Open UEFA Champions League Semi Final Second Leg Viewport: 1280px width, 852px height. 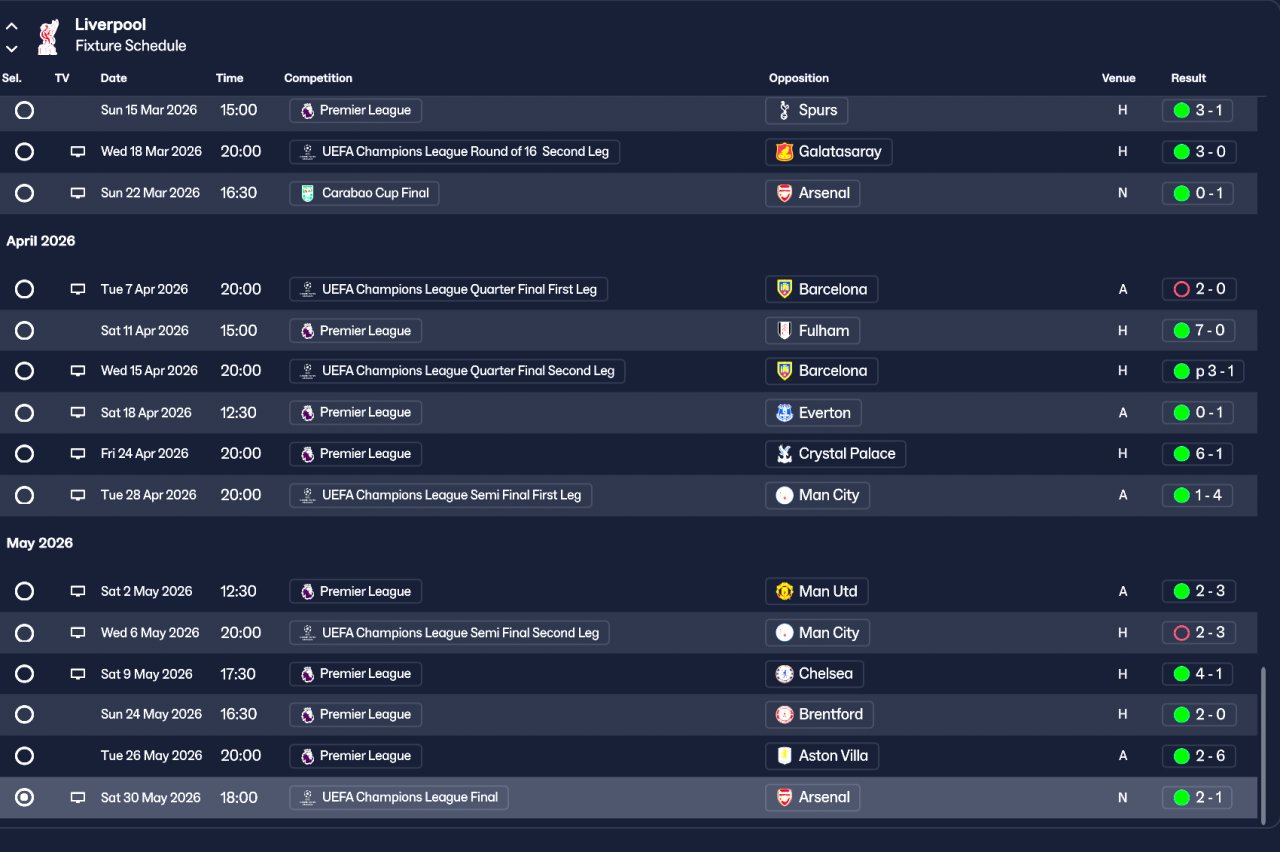450,633
